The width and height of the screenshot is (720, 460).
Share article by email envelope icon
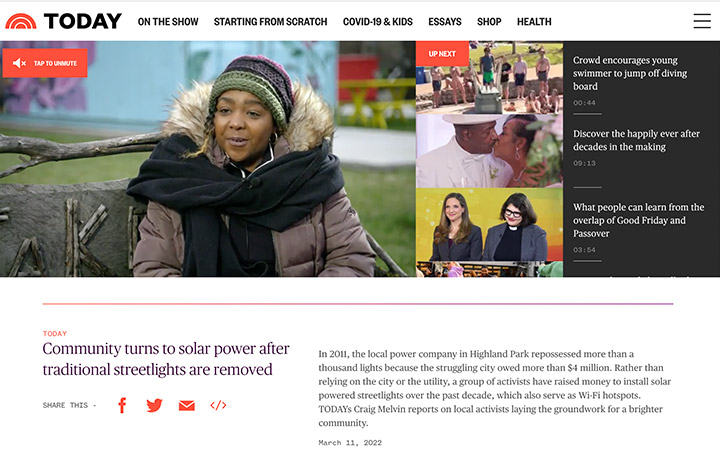tap(186, 405)
